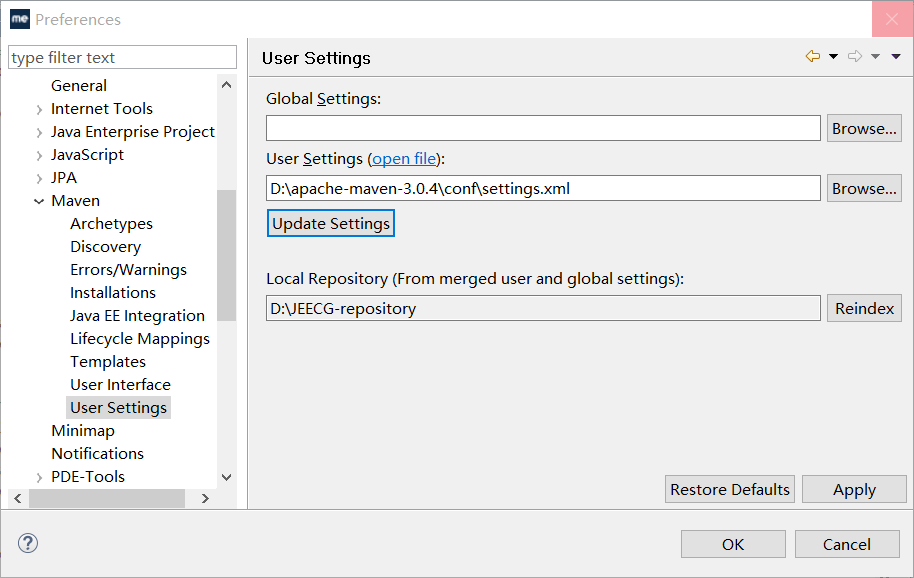Open Java EE Integration page
The height and width of the screenshot is (578, 914).
click(138, 316)
